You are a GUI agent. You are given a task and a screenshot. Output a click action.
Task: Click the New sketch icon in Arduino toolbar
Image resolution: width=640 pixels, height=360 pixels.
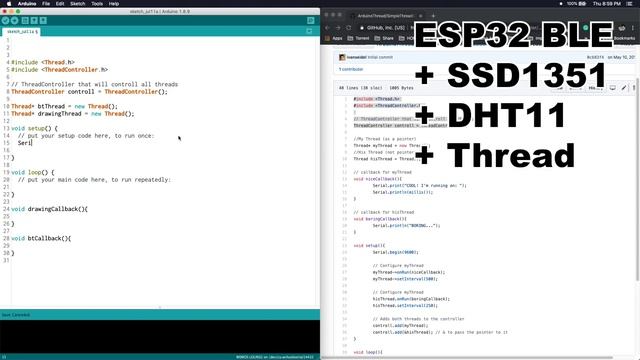point(25,20)
